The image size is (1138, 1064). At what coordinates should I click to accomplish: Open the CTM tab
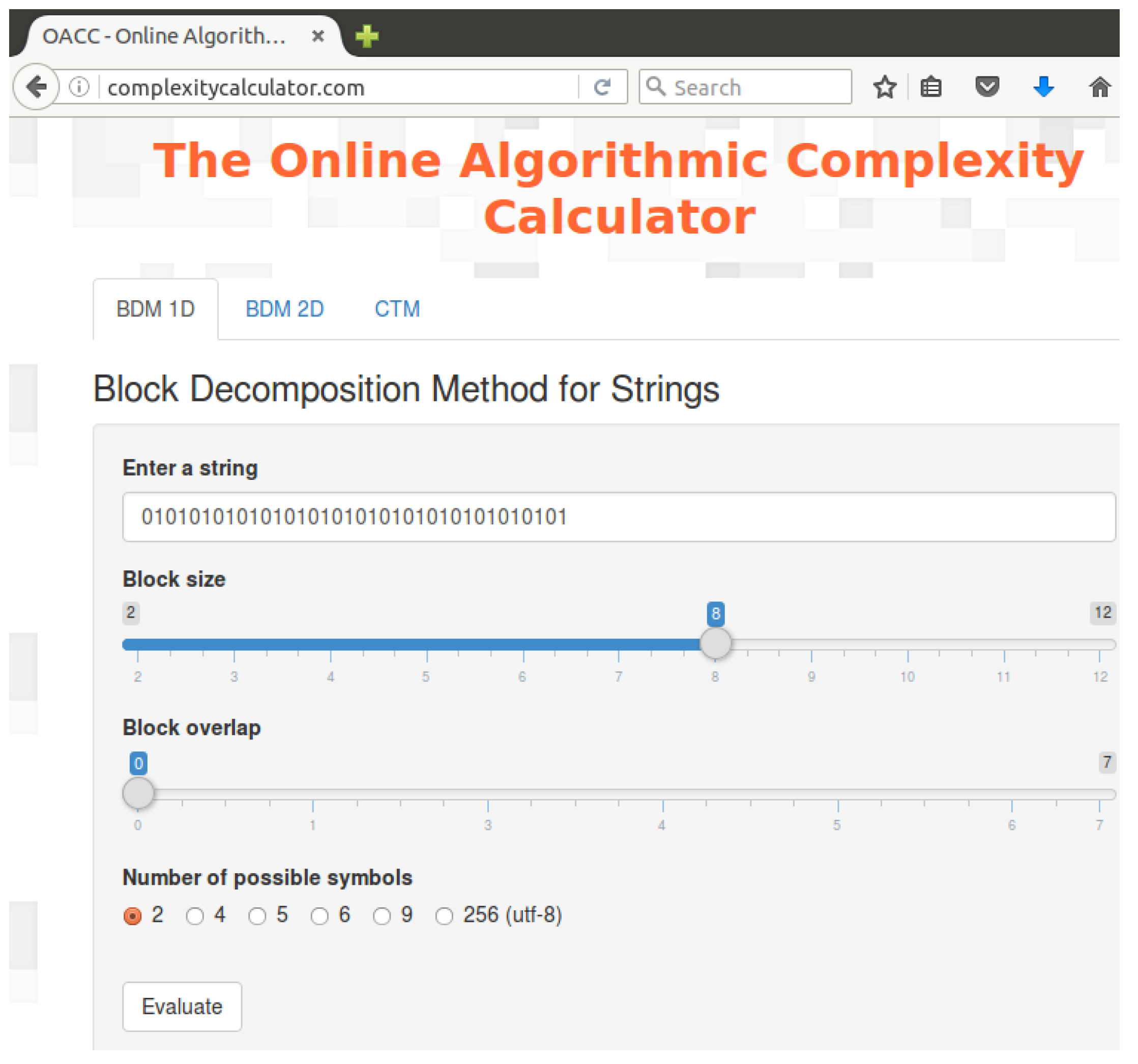click(x=397, y=309)
